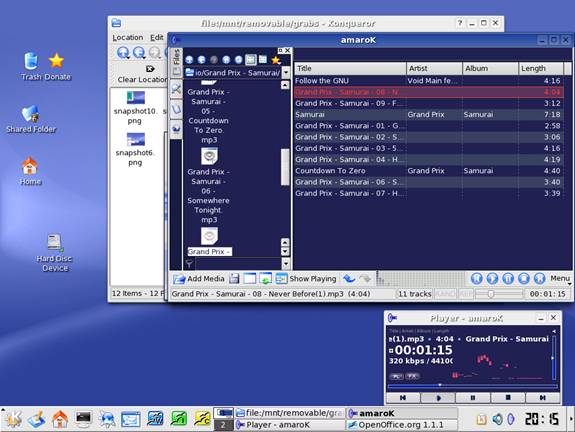Skip to next track in Player window
The width and height of the screenshot is (575, 432).
543,398
